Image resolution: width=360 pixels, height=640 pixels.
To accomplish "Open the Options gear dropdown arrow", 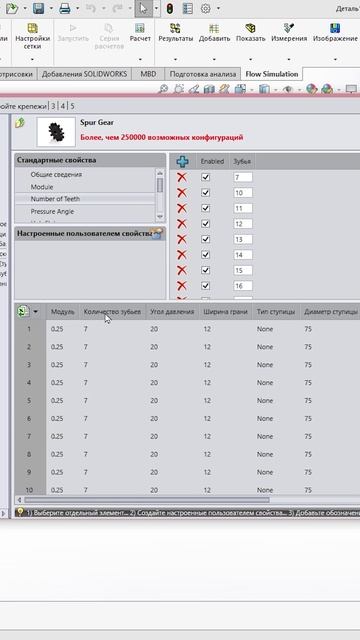I will click(218, 8).
